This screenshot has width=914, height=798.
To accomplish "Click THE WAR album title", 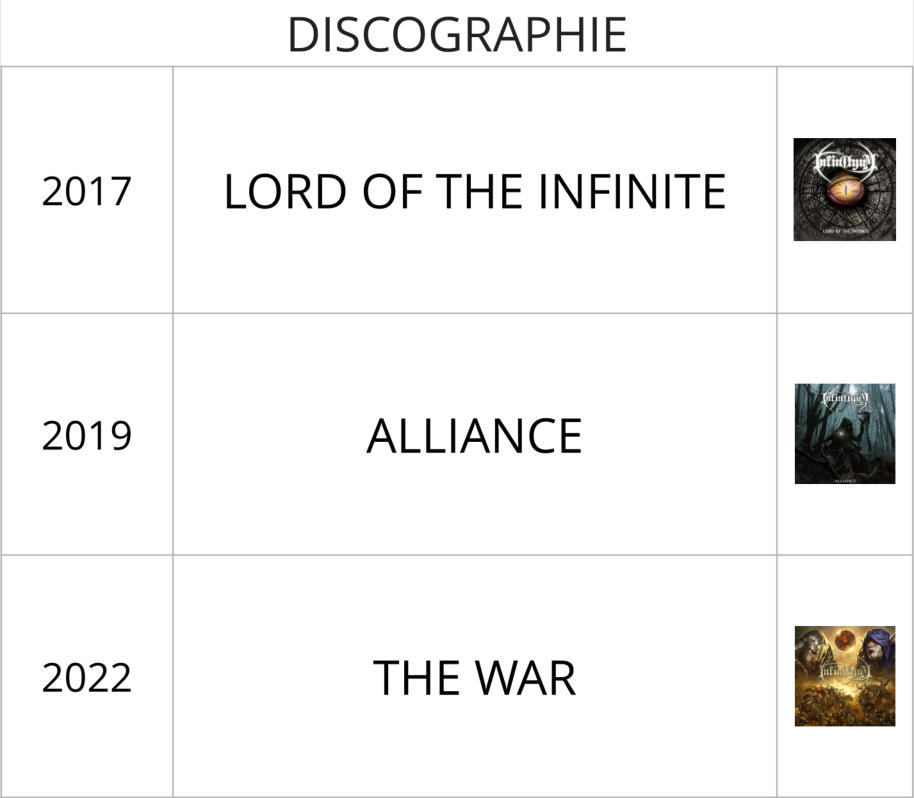I will coord(474,678).
